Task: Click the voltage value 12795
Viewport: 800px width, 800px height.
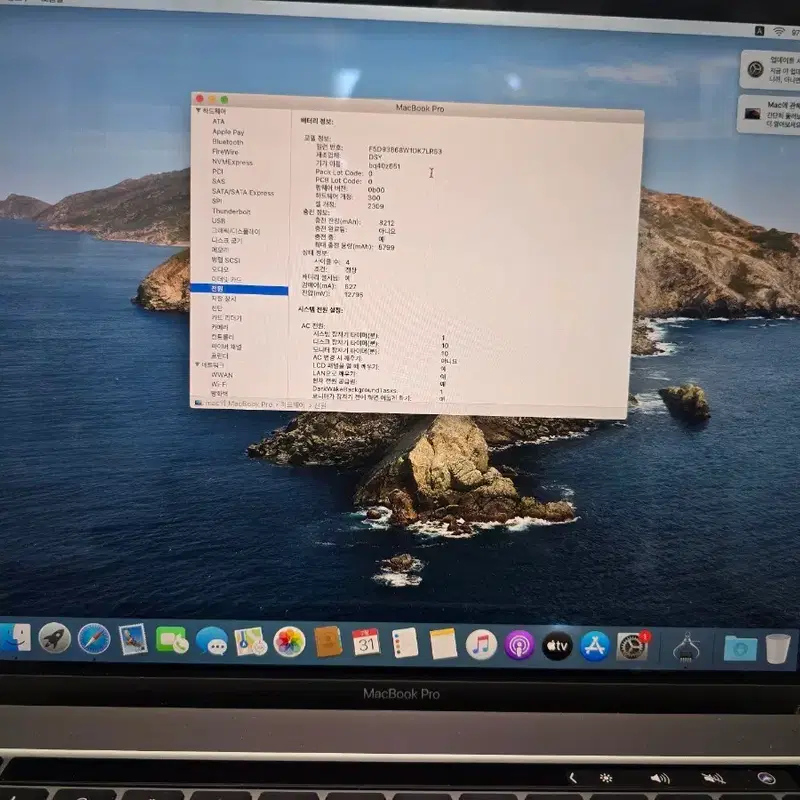Action: (354, 294)
